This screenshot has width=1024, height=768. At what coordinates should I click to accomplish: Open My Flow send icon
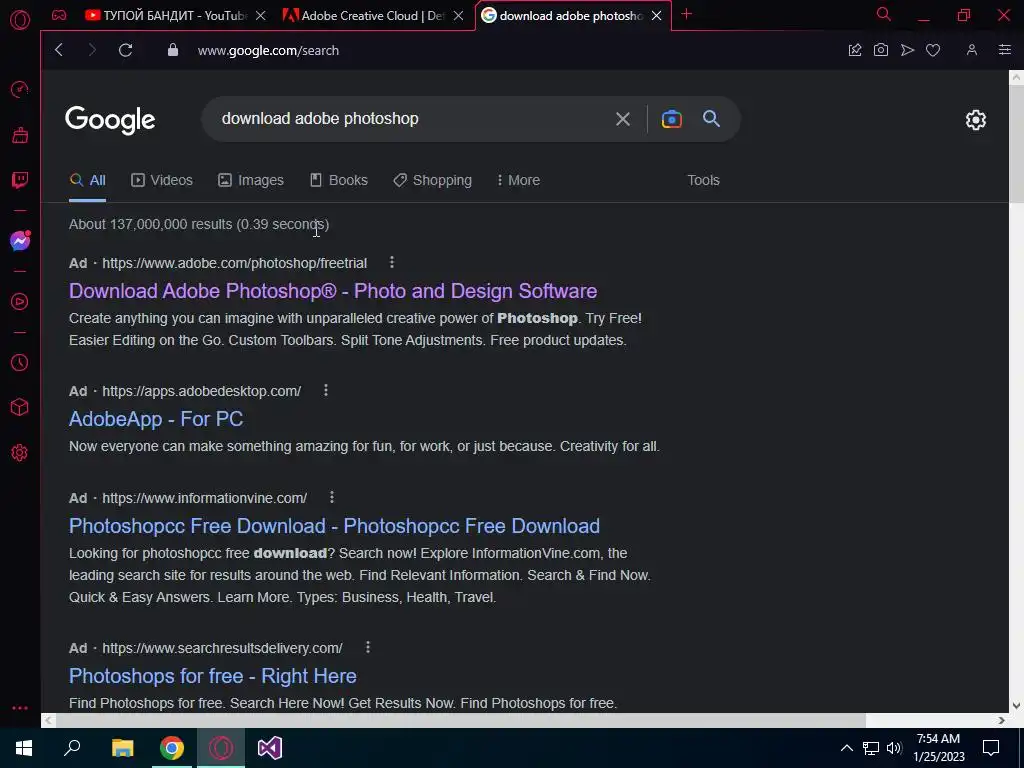tap(907, 50)
